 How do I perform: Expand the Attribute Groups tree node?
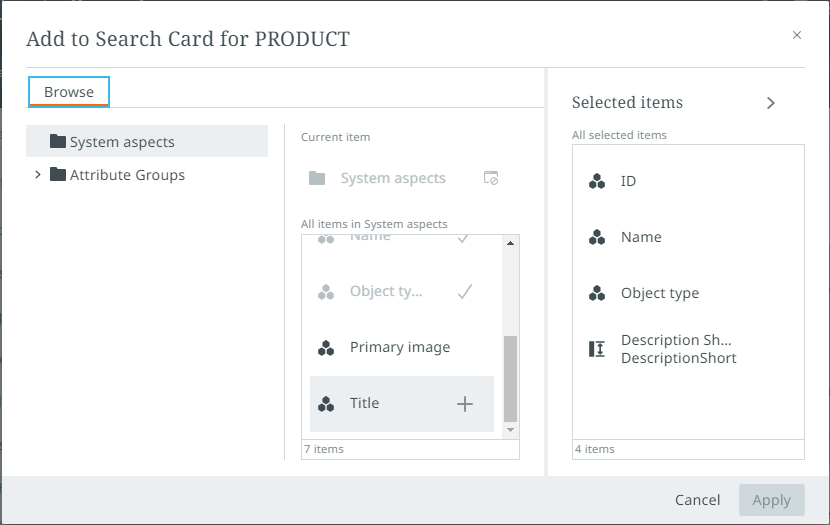coord(38,175)
